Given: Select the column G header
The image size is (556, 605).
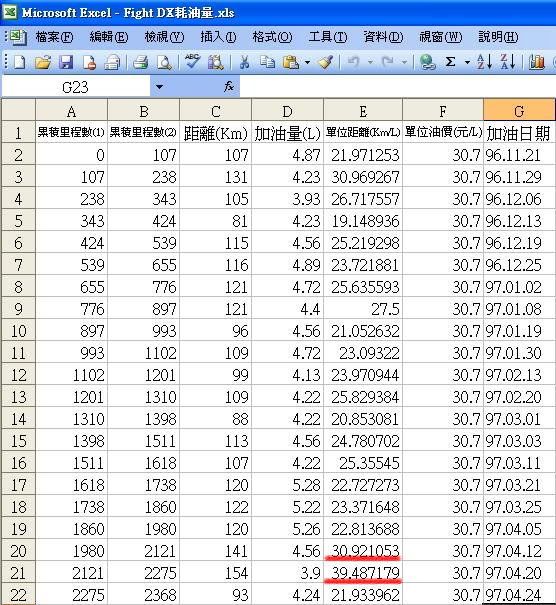Looking at the screenshot, I should pyautogui.click(x=519, y=111).
